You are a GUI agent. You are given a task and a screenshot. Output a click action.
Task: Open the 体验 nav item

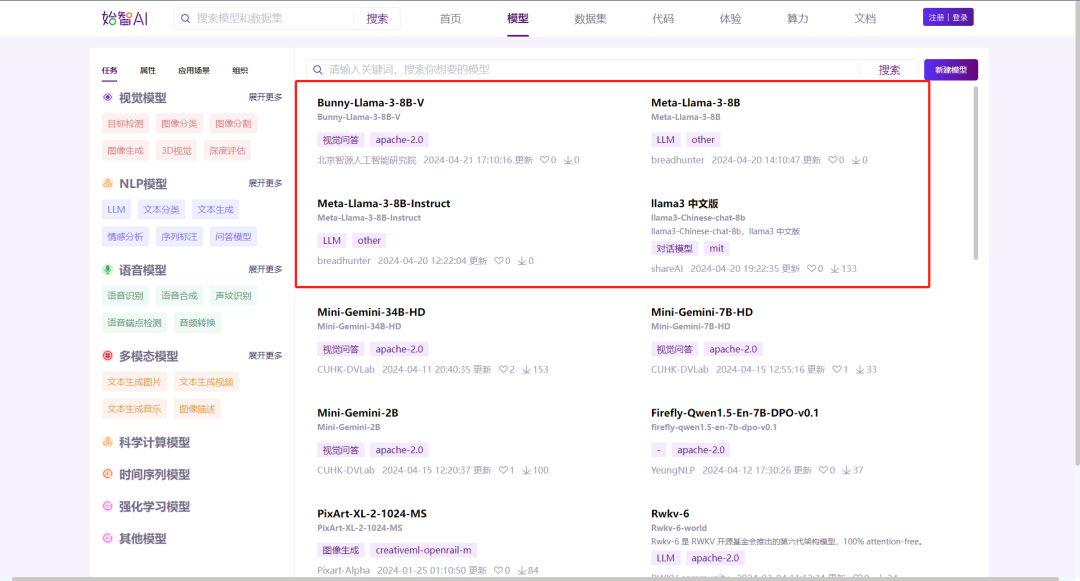coord(730,19)
